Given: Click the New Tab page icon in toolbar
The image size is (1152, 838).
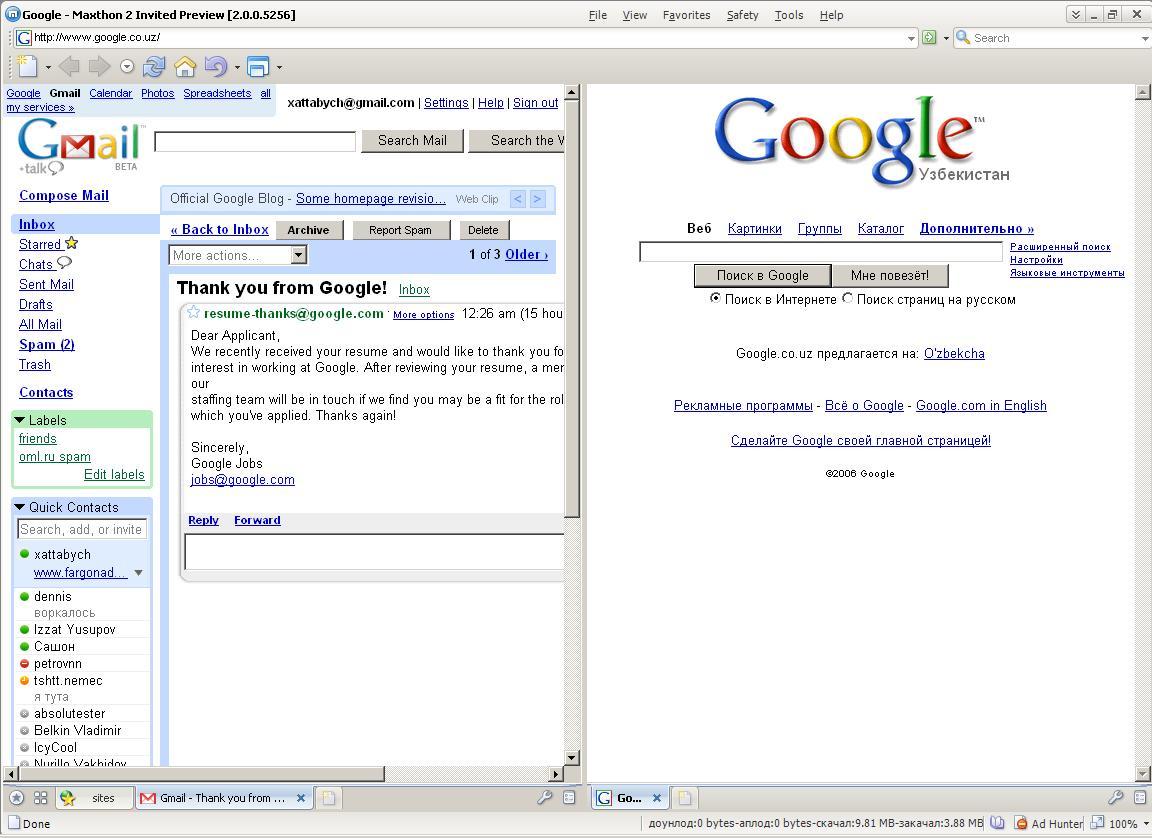Looking at the screenshot, I should (x=28, y=67).
